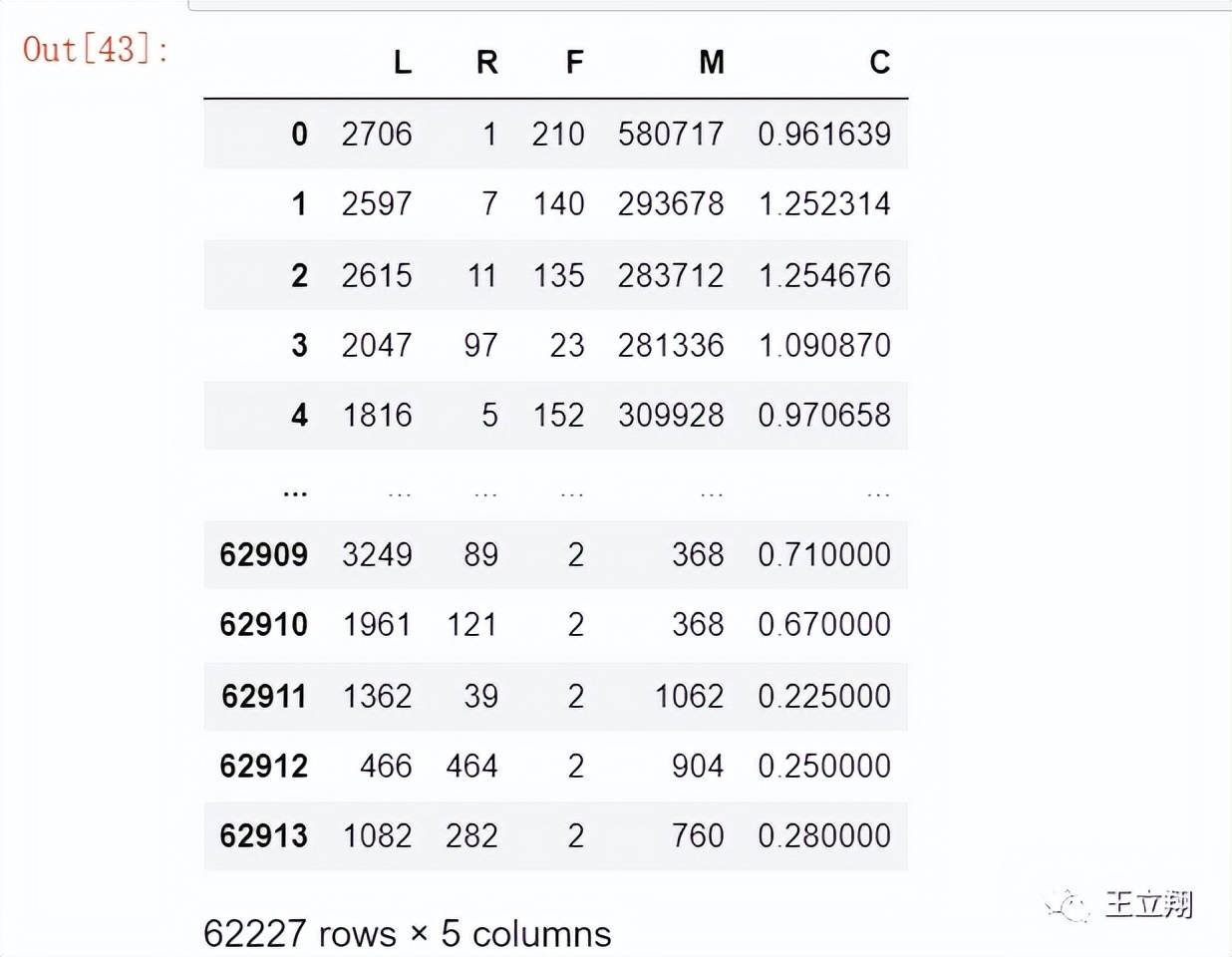
Task: Click row index 0 label
Action: point(299,134)
